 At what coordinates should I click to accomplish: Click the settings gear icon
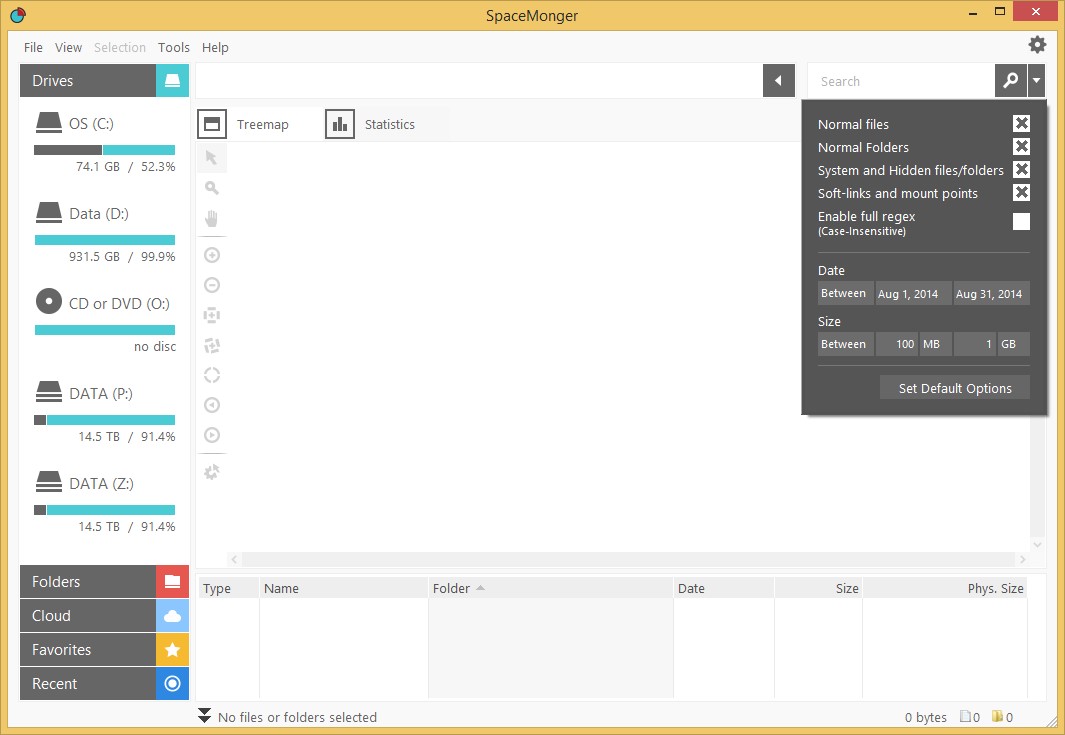1037,45
